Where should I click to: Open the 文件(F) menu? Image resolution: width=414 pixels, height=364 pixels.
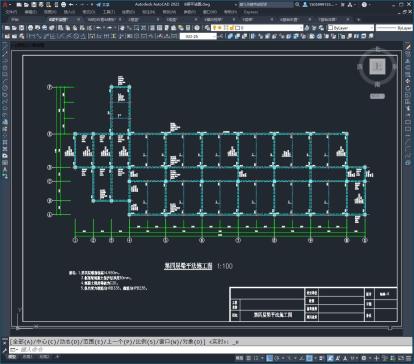tap(11, 12)
